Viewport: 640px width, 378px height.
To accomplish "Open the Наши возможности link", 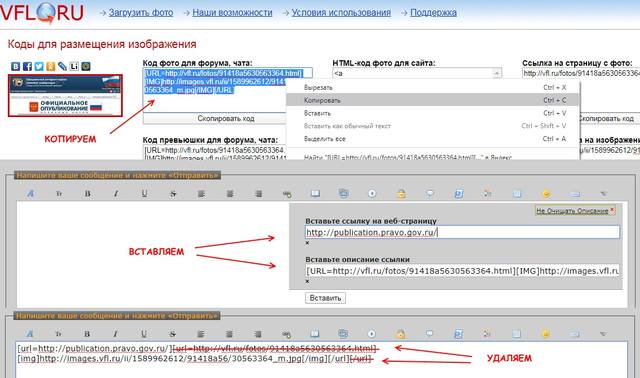I will pos(232,13).
